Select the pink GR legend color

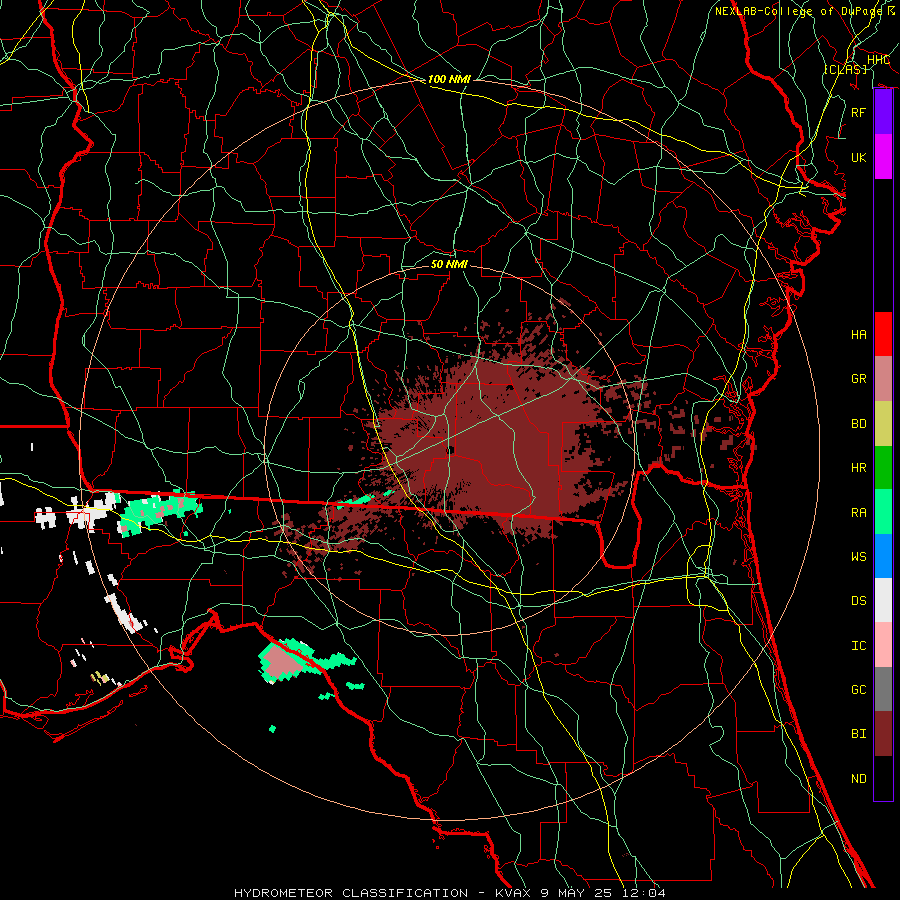pos(883,379)
